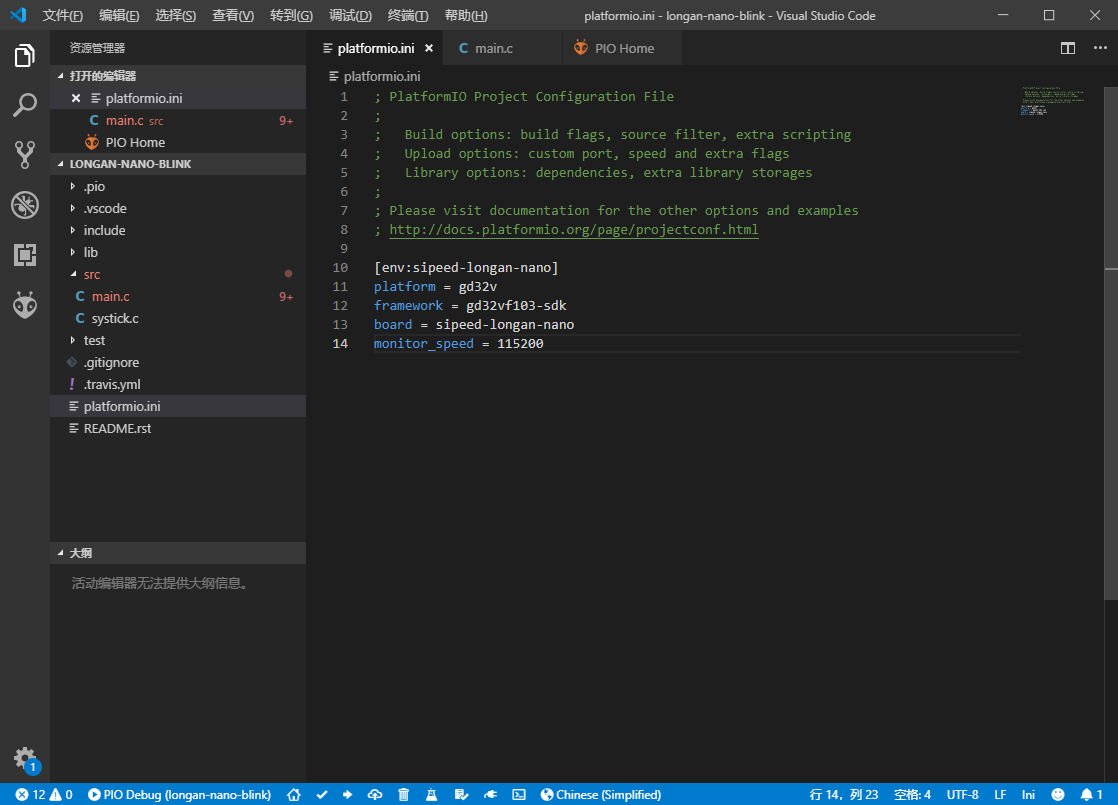Click the PlatformIO Test flask icon
This screenshot has height=805, width=1118.
pyautogui.click(x=431, y=794)
